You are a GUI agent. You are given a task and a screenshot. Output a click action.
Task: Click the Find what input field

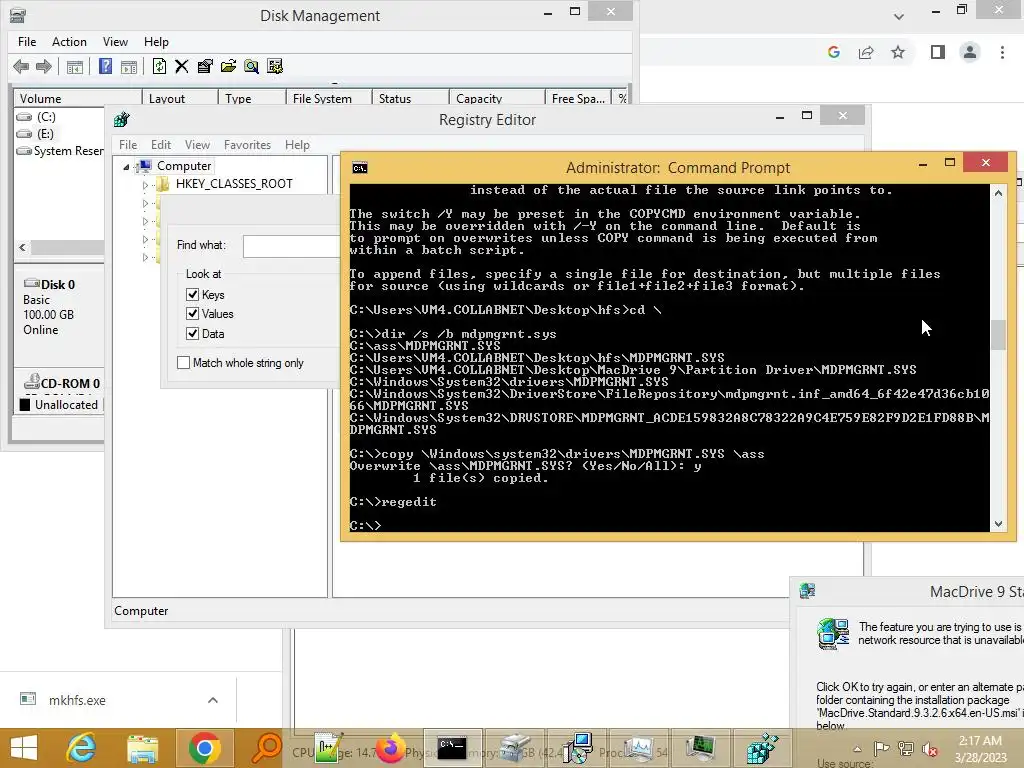coord(291,246)
